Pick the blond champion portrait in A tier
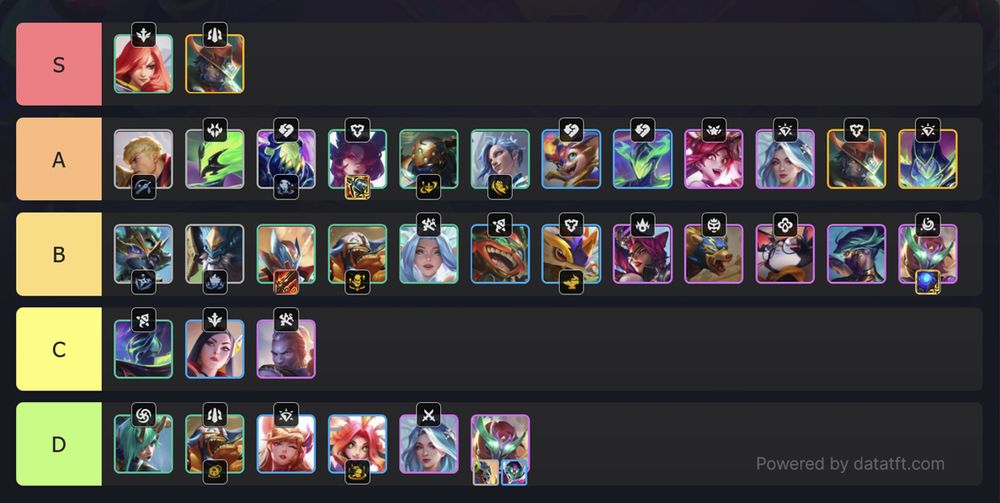The width and height of the screenshot is (1000, 503). click(143, 159)
